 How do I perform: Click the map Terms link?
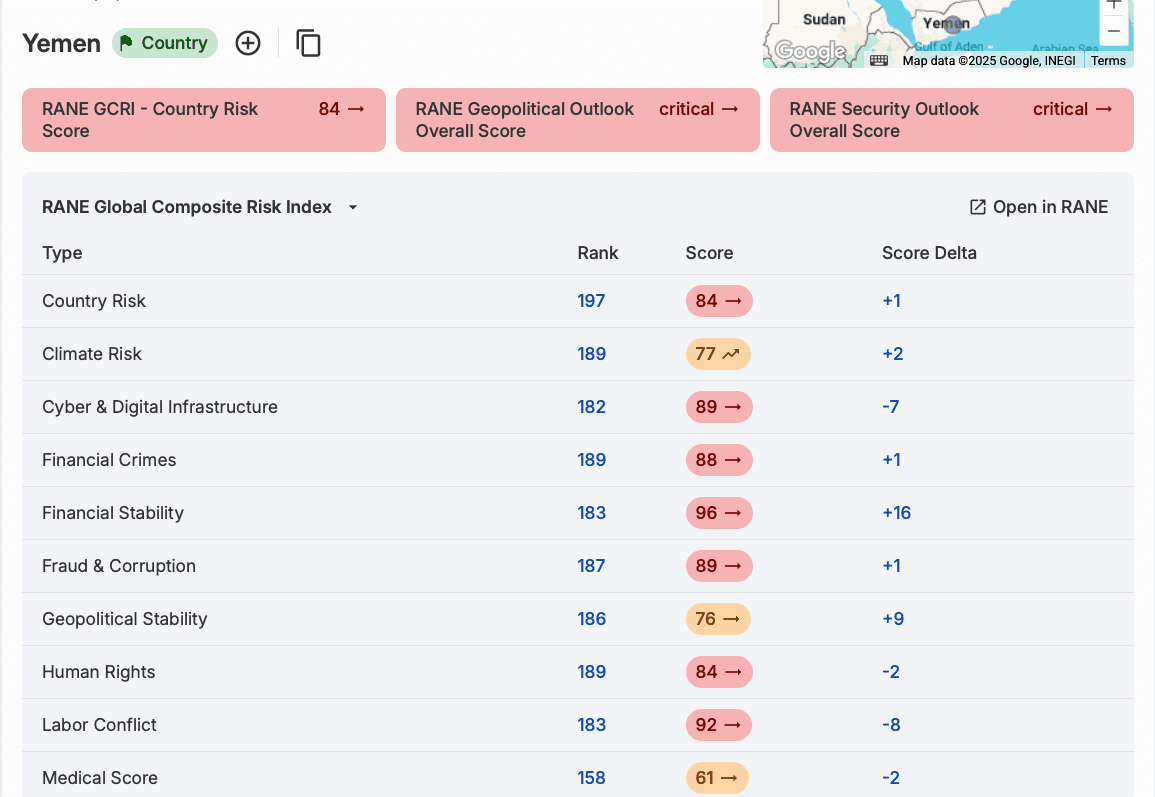1108,60
